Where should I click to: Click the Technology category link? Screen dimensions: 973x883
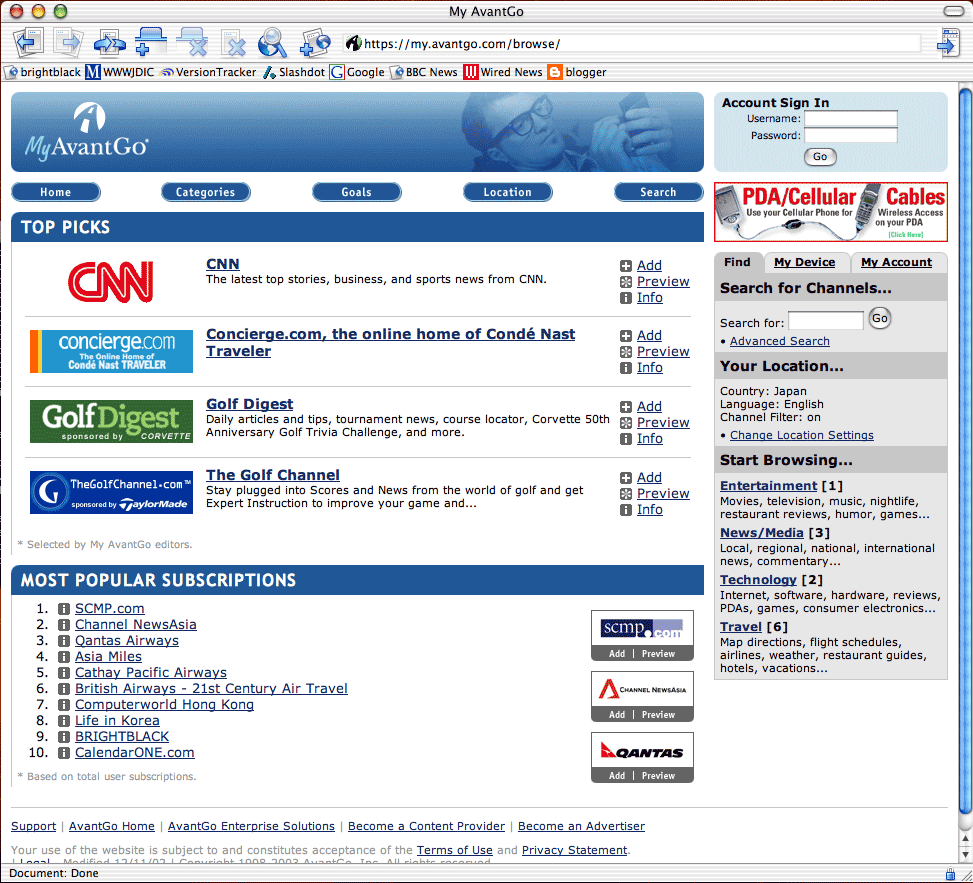758,580
